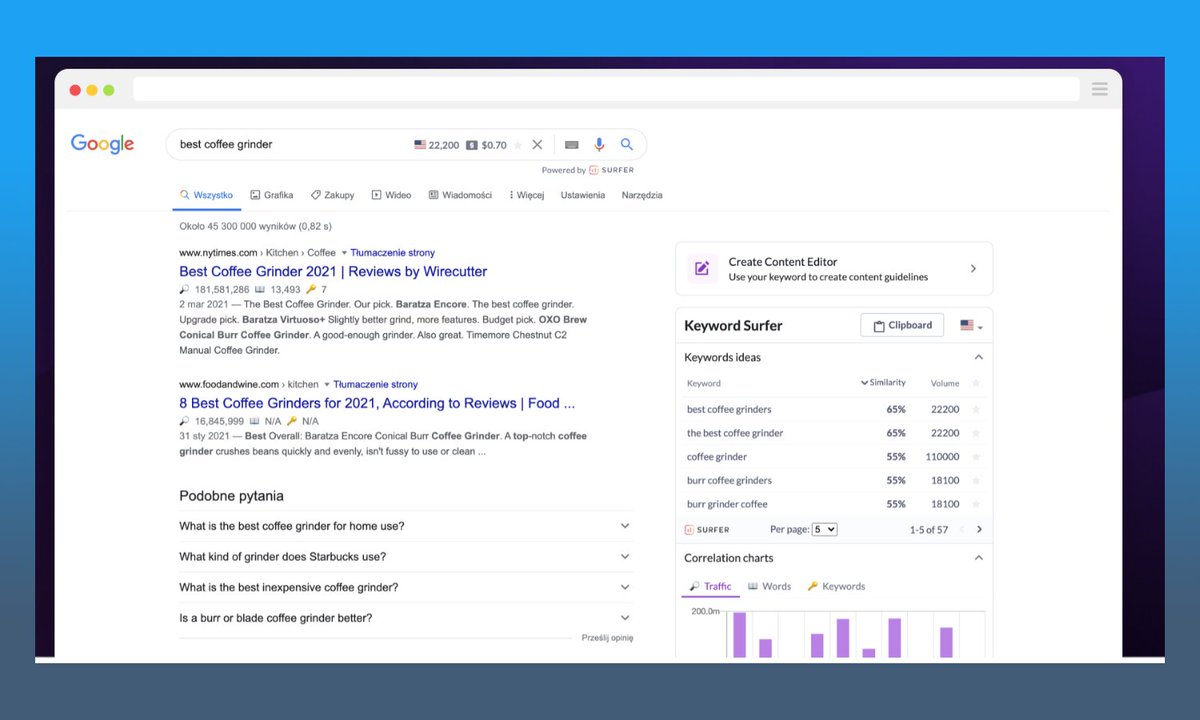
Task: Toggle the star in keyword table header
Action: pyautogui.click(x=976, y=383)
